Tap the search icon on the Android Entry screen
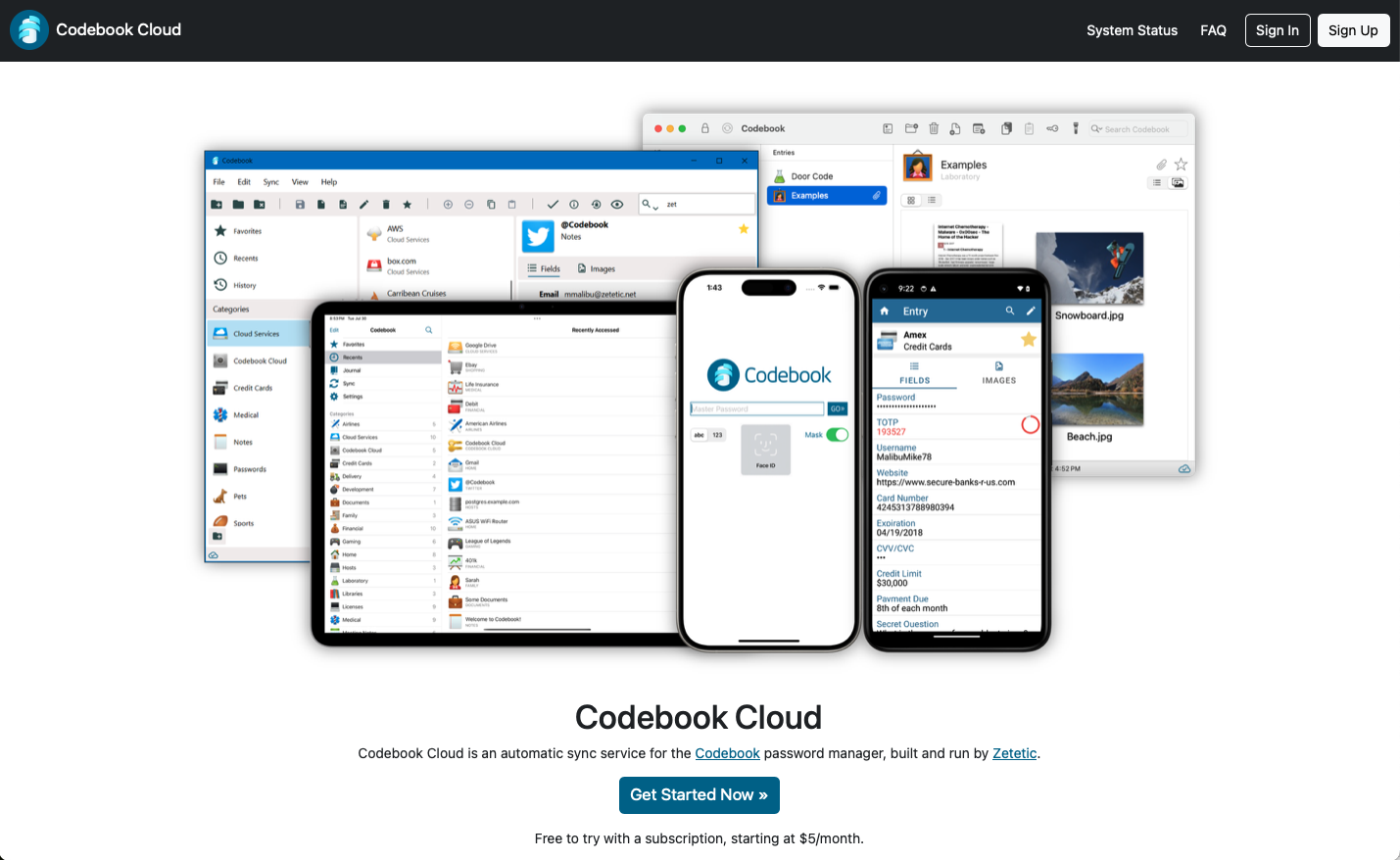The image size is (1400, 860). pos(1009,311)
